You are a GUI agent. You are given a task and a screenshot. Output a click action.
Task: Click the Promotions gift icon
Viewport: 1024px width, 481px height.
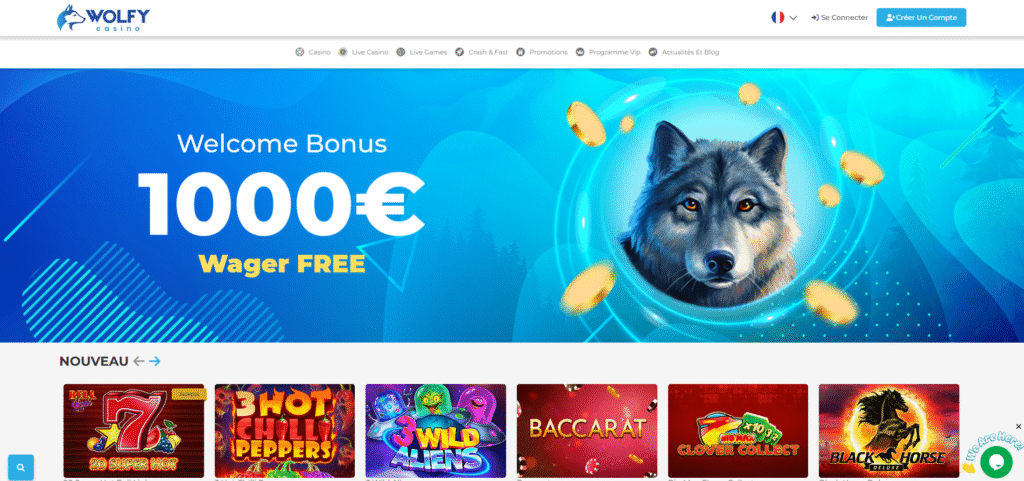[520, 52]
